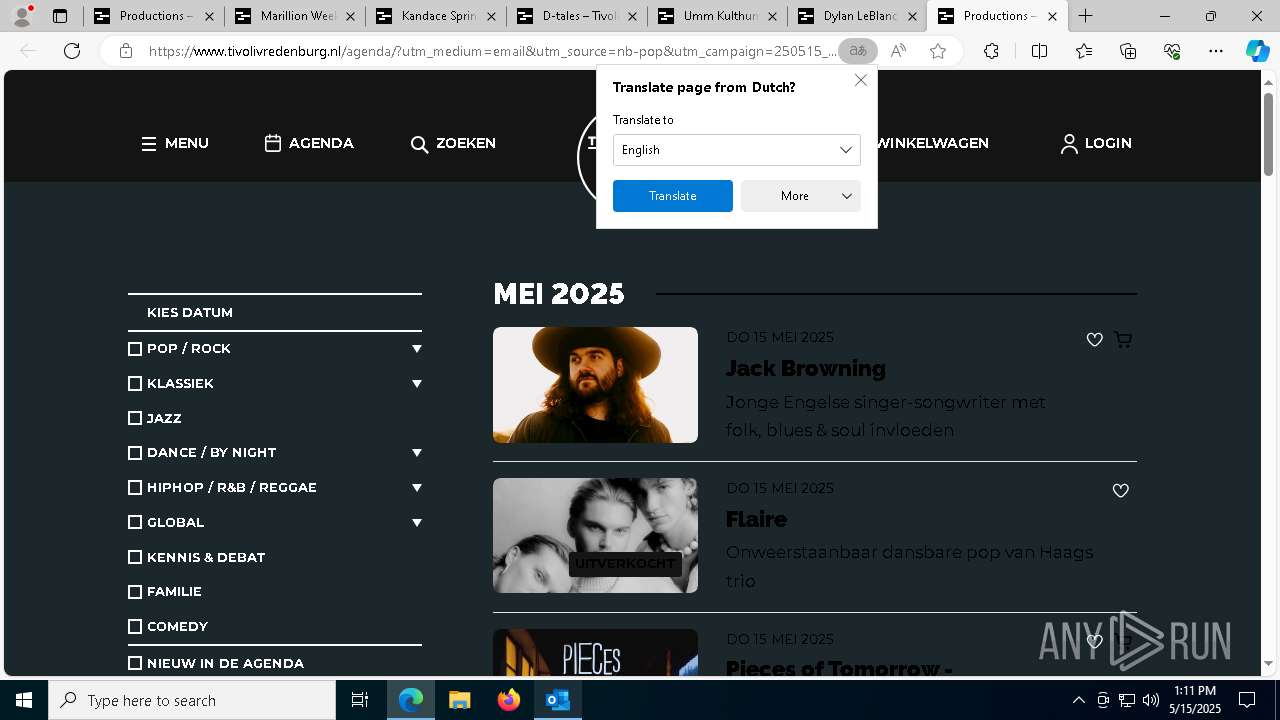Open Outlook in taskbar
The width and height of the screenshot is (1280, 720).
pos(557,700)
